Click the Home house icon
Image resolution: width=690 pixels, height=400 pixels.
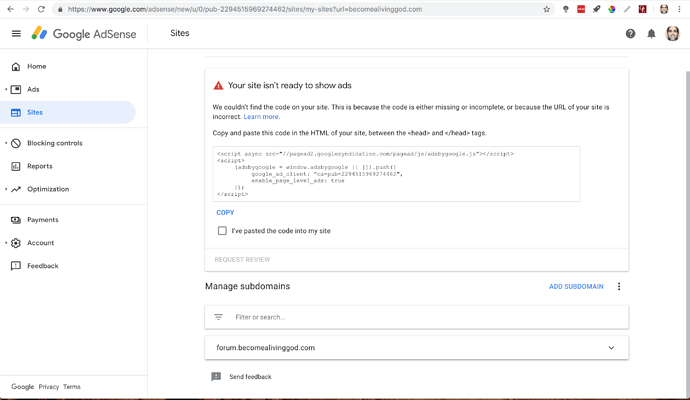click(16, 66)
